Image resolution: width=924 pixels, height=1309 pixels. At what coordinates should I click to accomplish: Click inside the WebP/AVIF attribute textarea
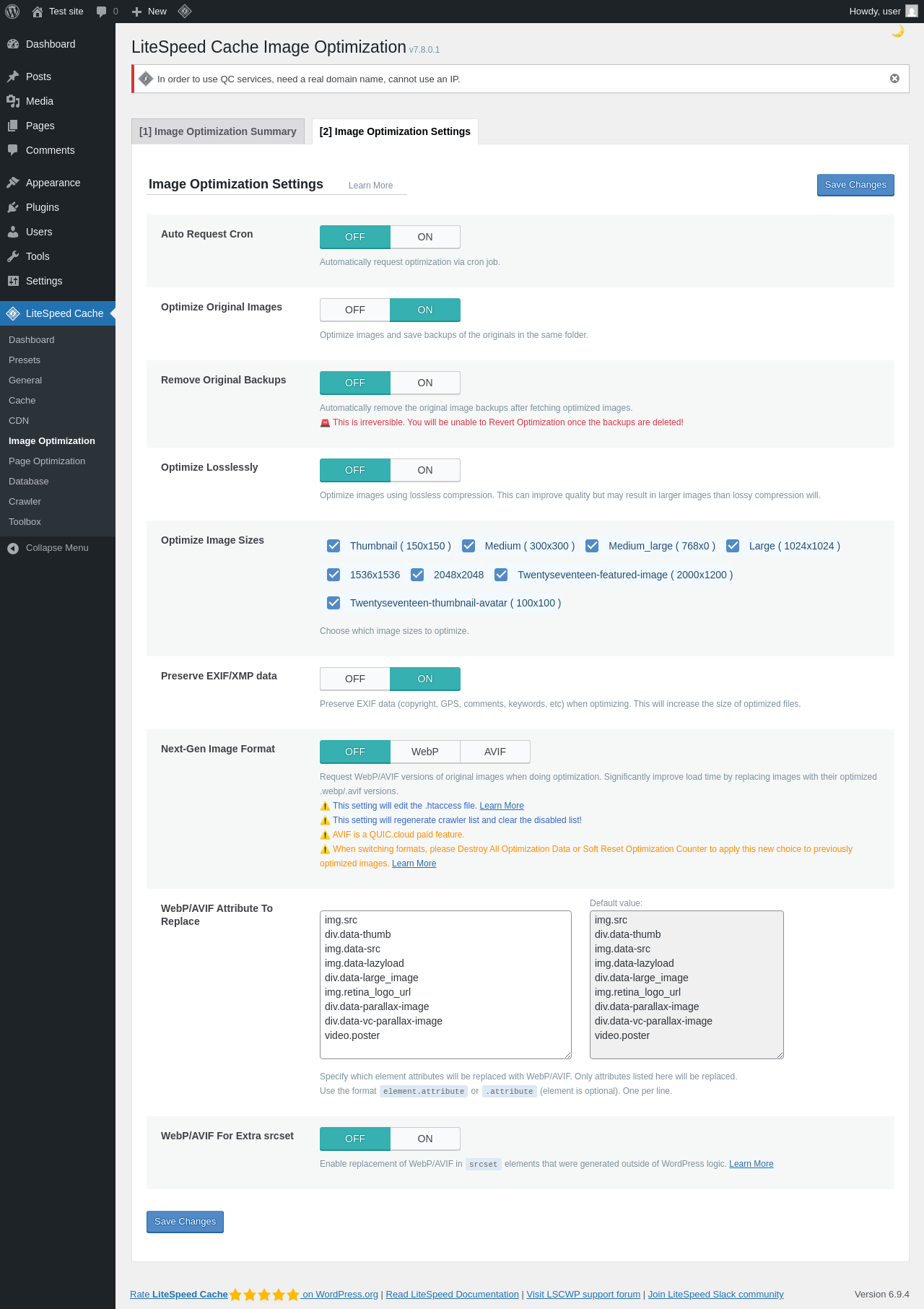445,985
